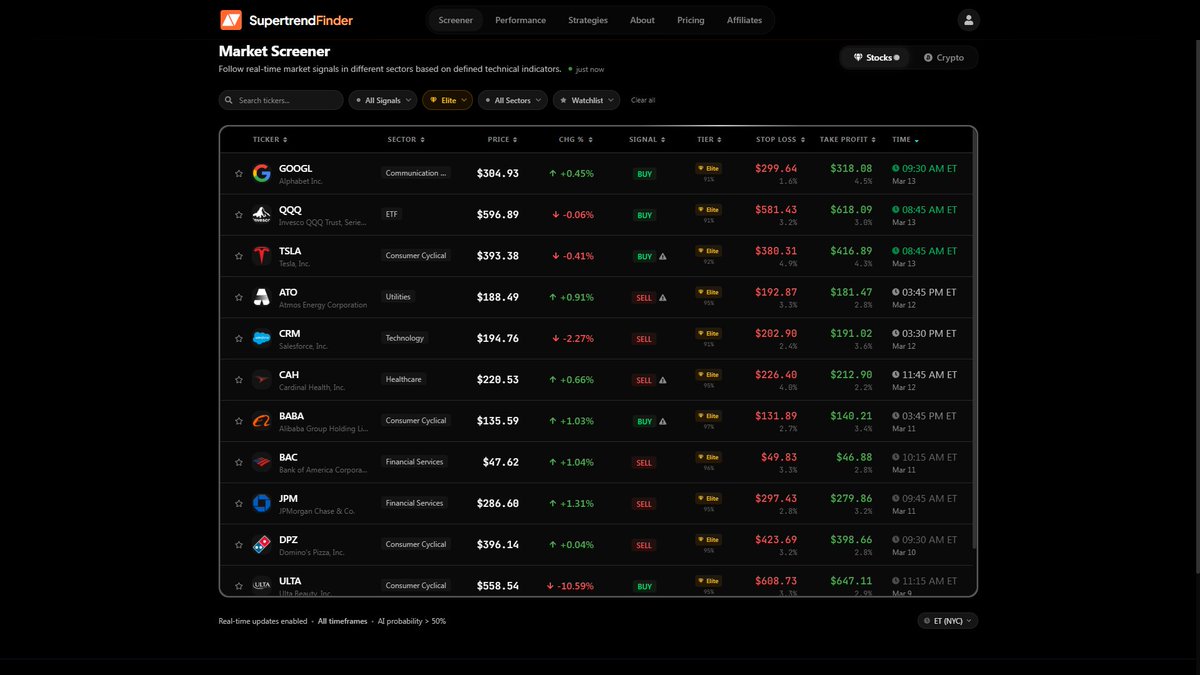
Task: Open the Strategies nav tab
Action: pyautogui.click(x=588, y=20)
